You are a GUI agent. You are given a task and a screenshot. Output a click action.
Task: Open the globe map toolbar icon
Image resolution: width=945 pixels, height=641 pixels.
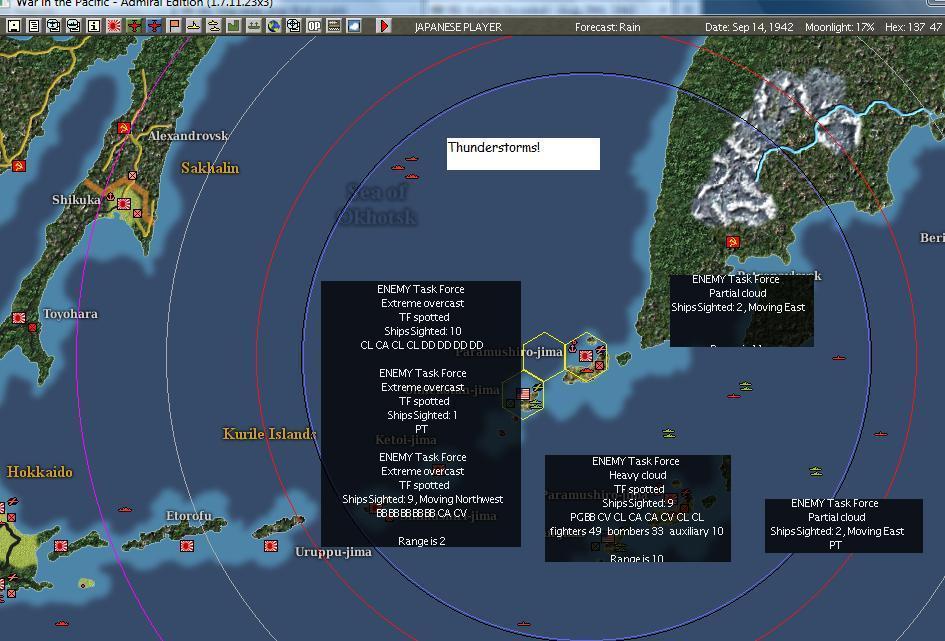click(x=274, y=26)
